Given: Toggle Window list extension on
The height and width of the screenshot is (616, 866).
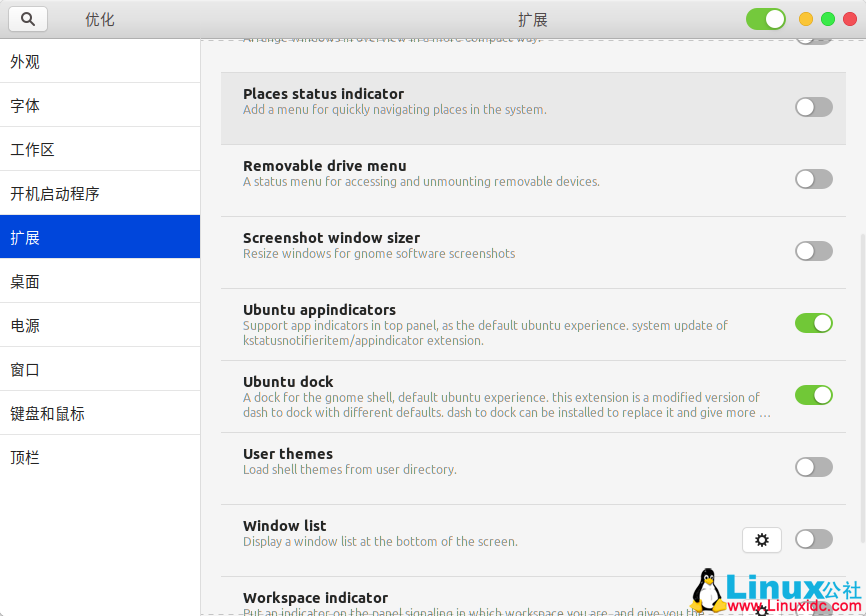Looking at the screenshot, I should click(814, 539).
